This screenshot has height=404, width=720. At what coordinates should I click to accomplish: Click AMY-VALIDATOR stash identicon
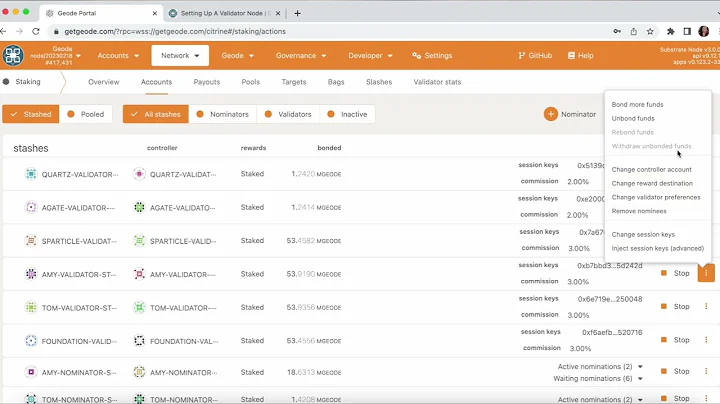click(31, 274)
